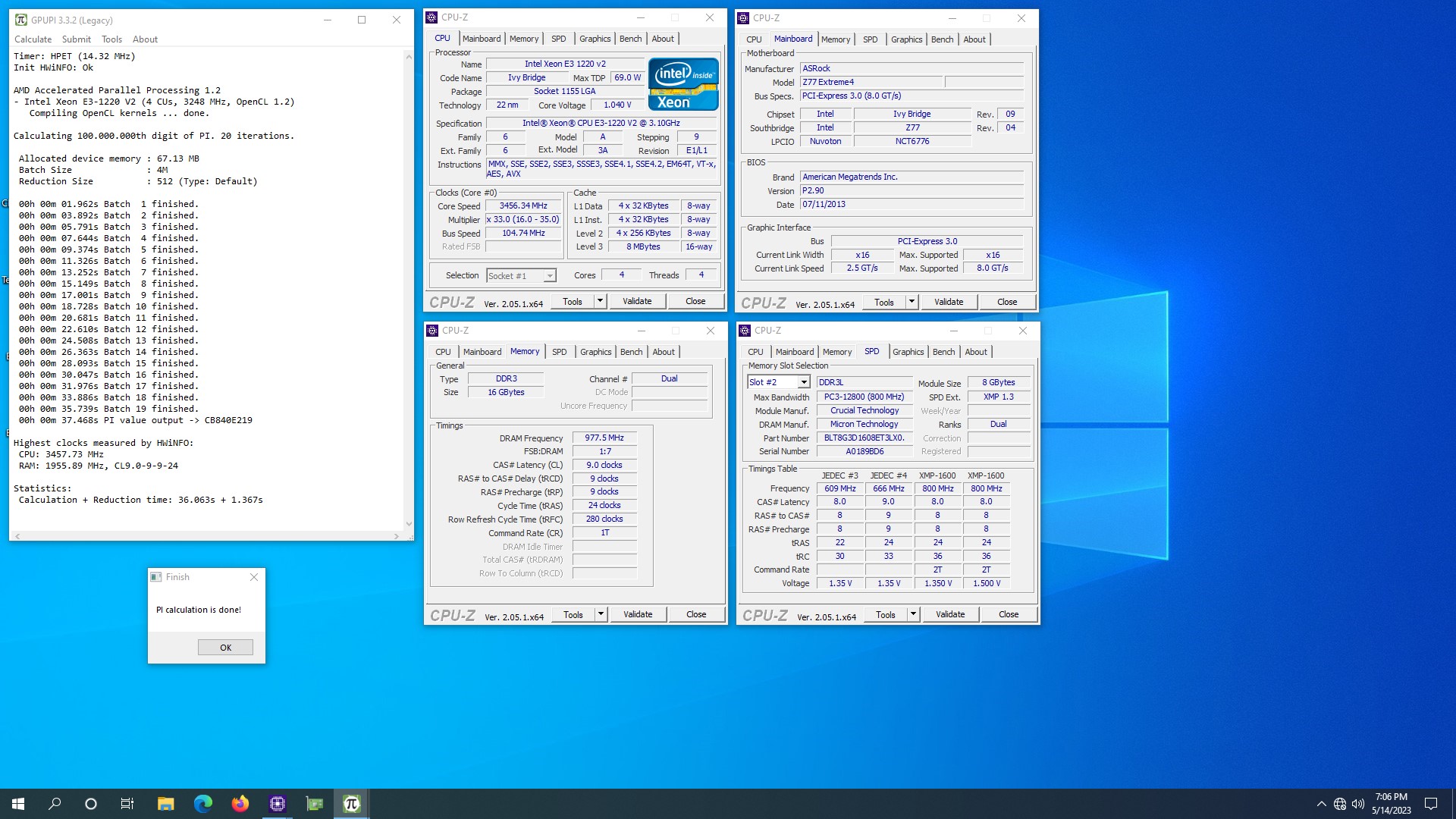This screenshot has height=819, width=1456.
Task: Click Specification Intel Xeon E3-1220 V2 field
Action: 601,123
